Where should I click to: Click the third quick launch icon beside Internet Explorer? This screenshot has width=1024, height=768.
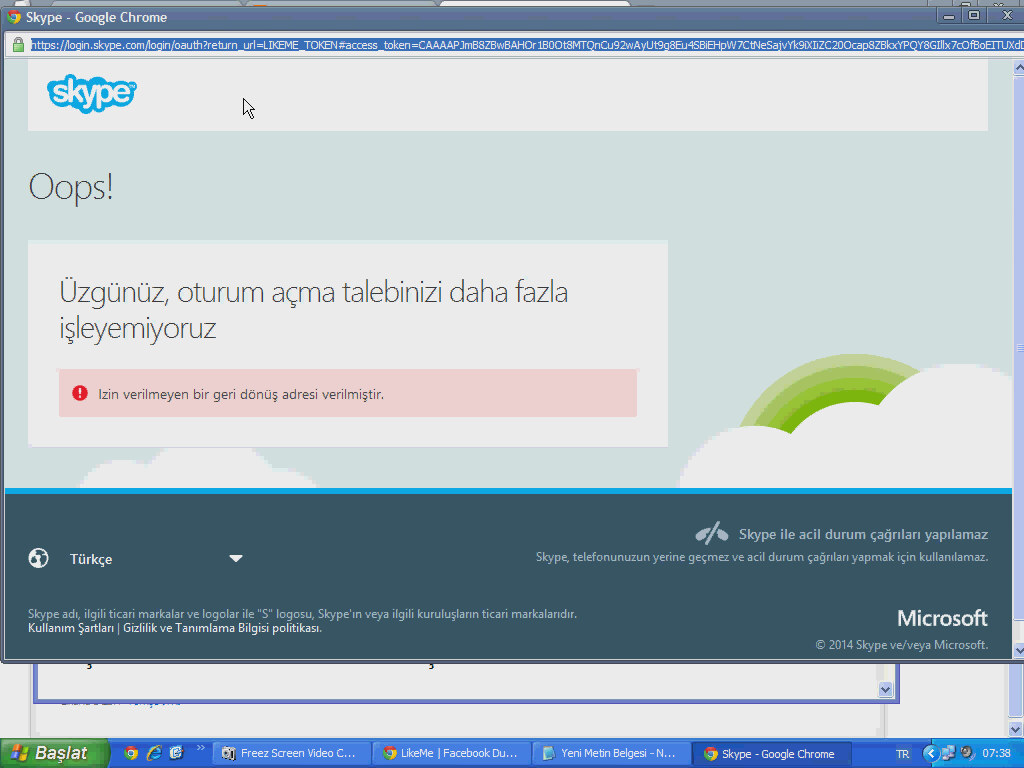click(x=176, y=753)
